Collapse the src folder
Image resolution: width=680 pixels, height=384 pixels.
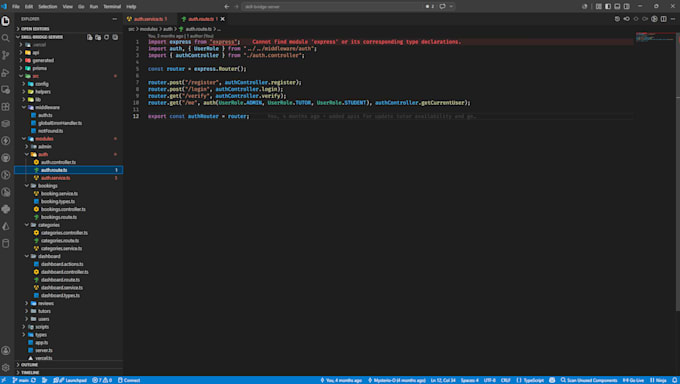pyautogui.click(x=69, y=76)
